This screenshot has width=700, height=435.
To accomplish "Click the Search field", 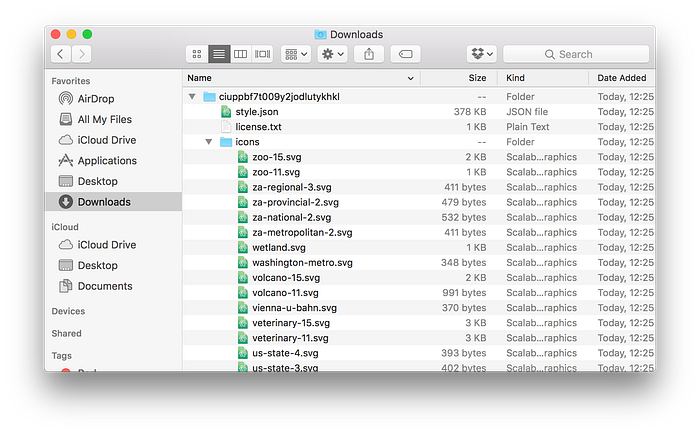I will [576, 54].
